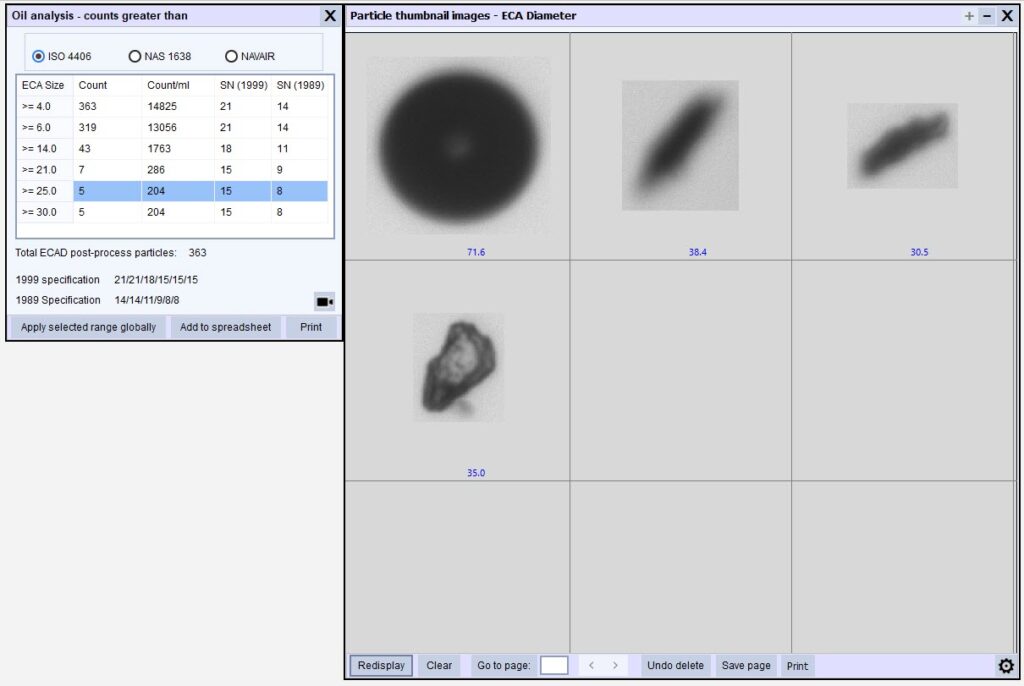1024x686 pixels.
Task: Print the oil analysis counts
Action: coord(311,327)
